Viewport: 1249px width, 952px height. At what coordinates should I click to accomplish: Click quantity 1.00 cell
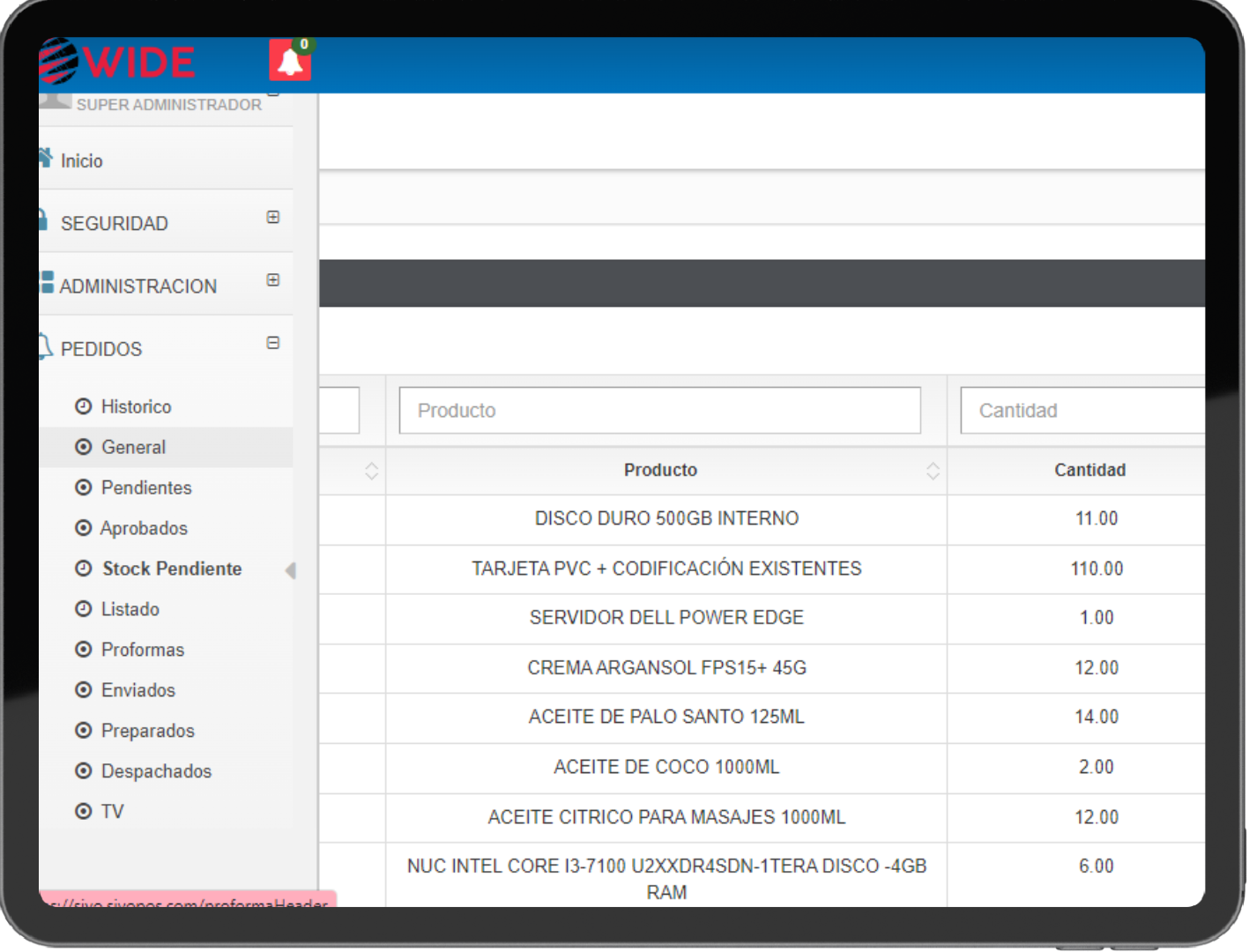1097,617
